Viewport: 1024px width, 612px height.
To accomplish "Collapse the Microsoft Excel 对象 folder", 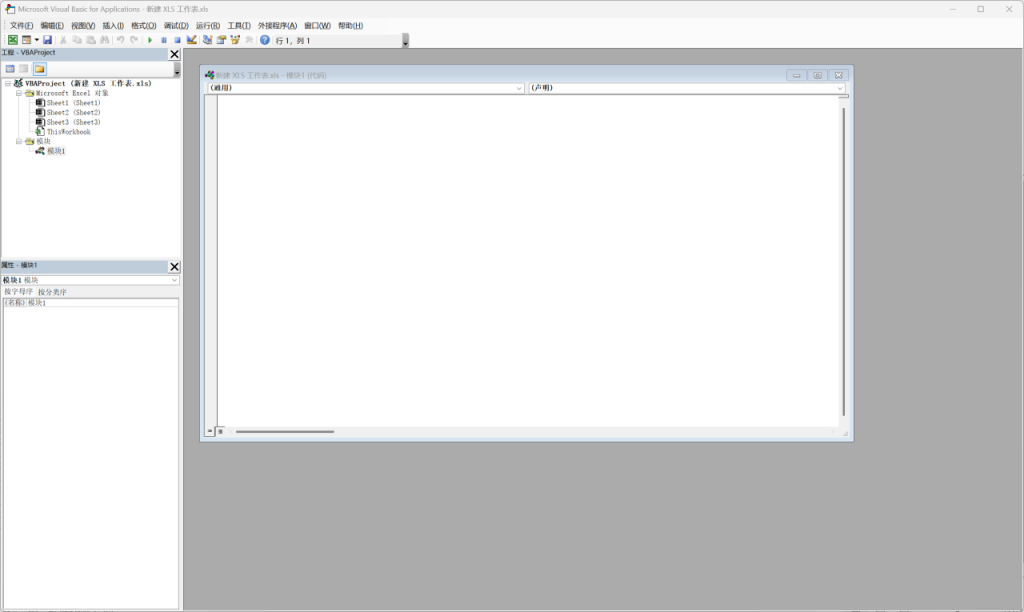I will [x=18, y=93].
